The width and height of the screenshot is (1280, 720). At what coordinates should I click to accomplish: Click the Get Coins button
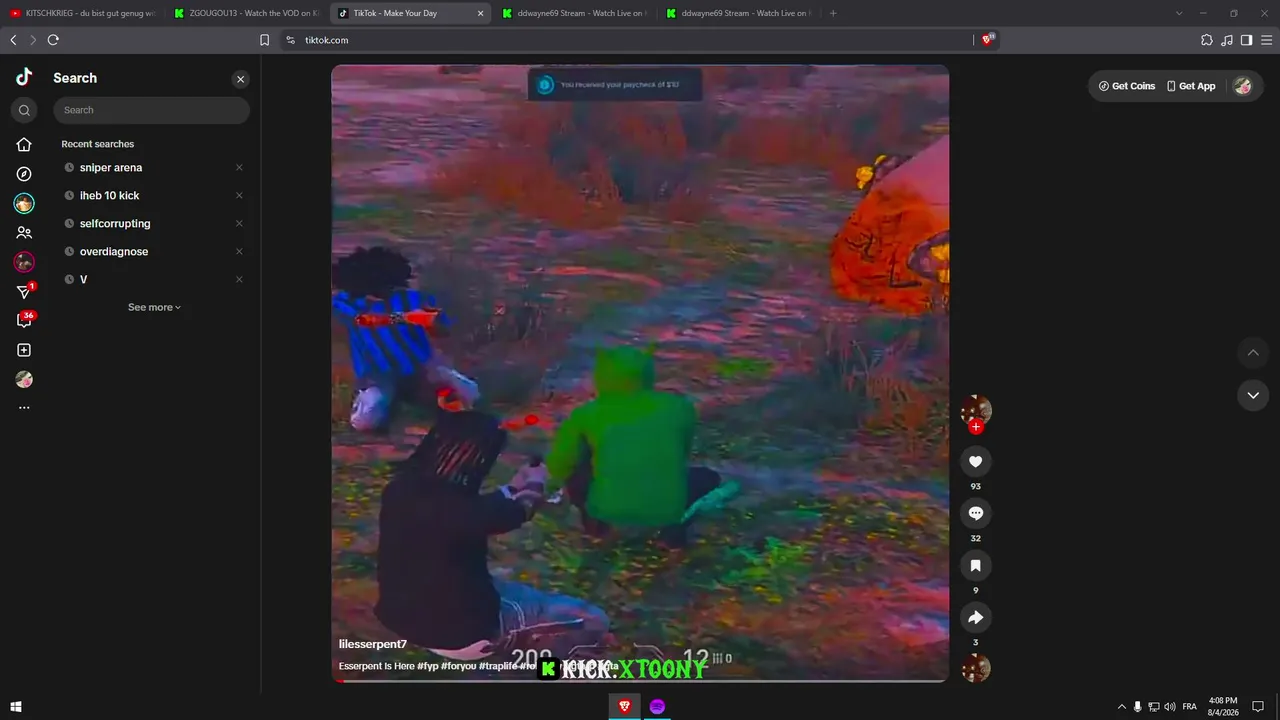tap(1127, 86)
